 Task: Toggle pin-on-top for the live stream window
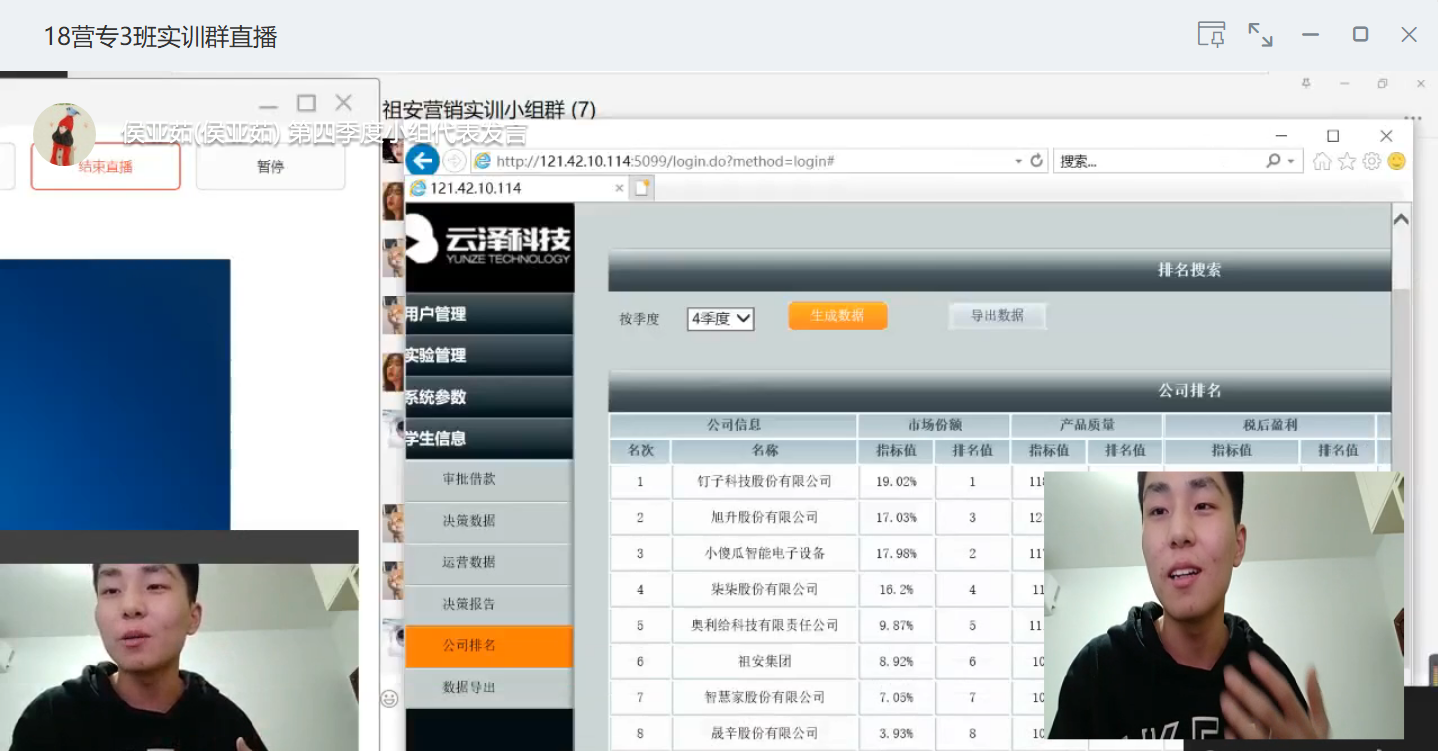(x=1211, y=35)
